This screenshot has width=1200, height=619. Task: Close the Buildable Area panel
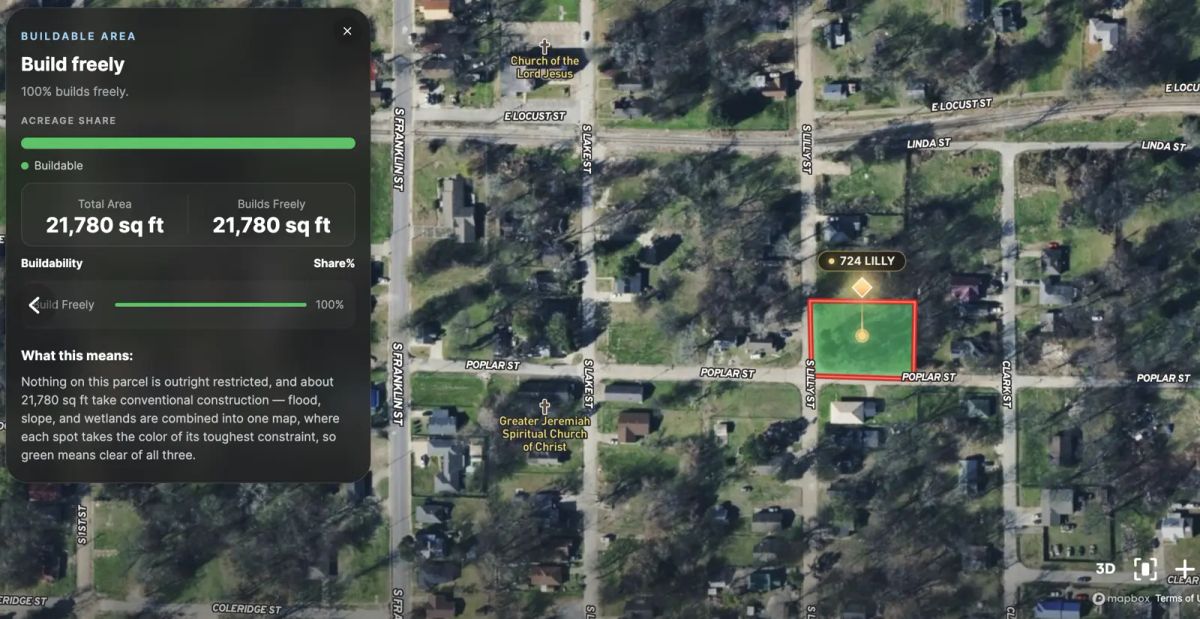click(x=347, y=31)
